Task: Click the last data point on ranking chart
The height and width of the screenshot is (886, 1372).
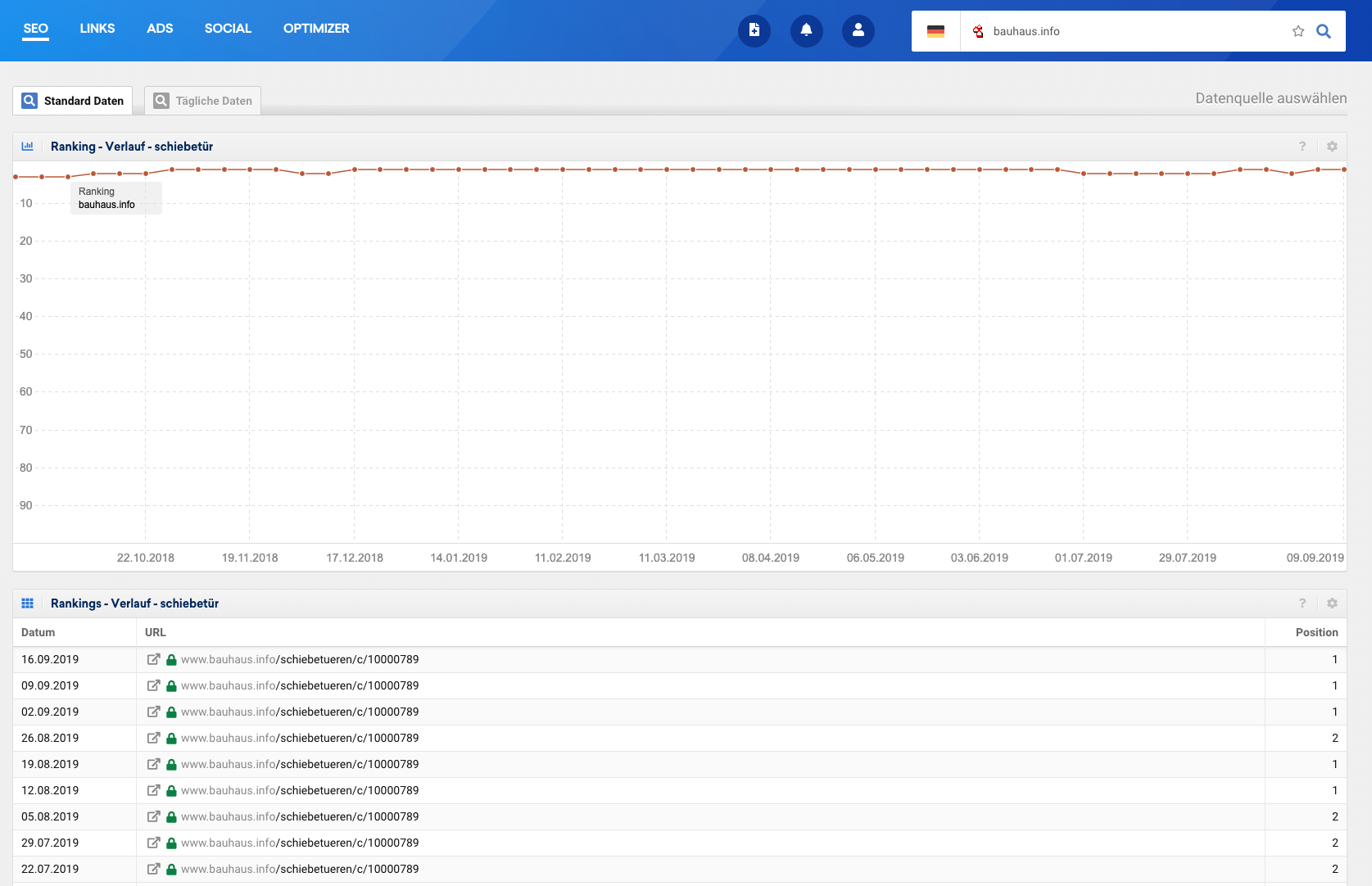Action: (1344, 170)
